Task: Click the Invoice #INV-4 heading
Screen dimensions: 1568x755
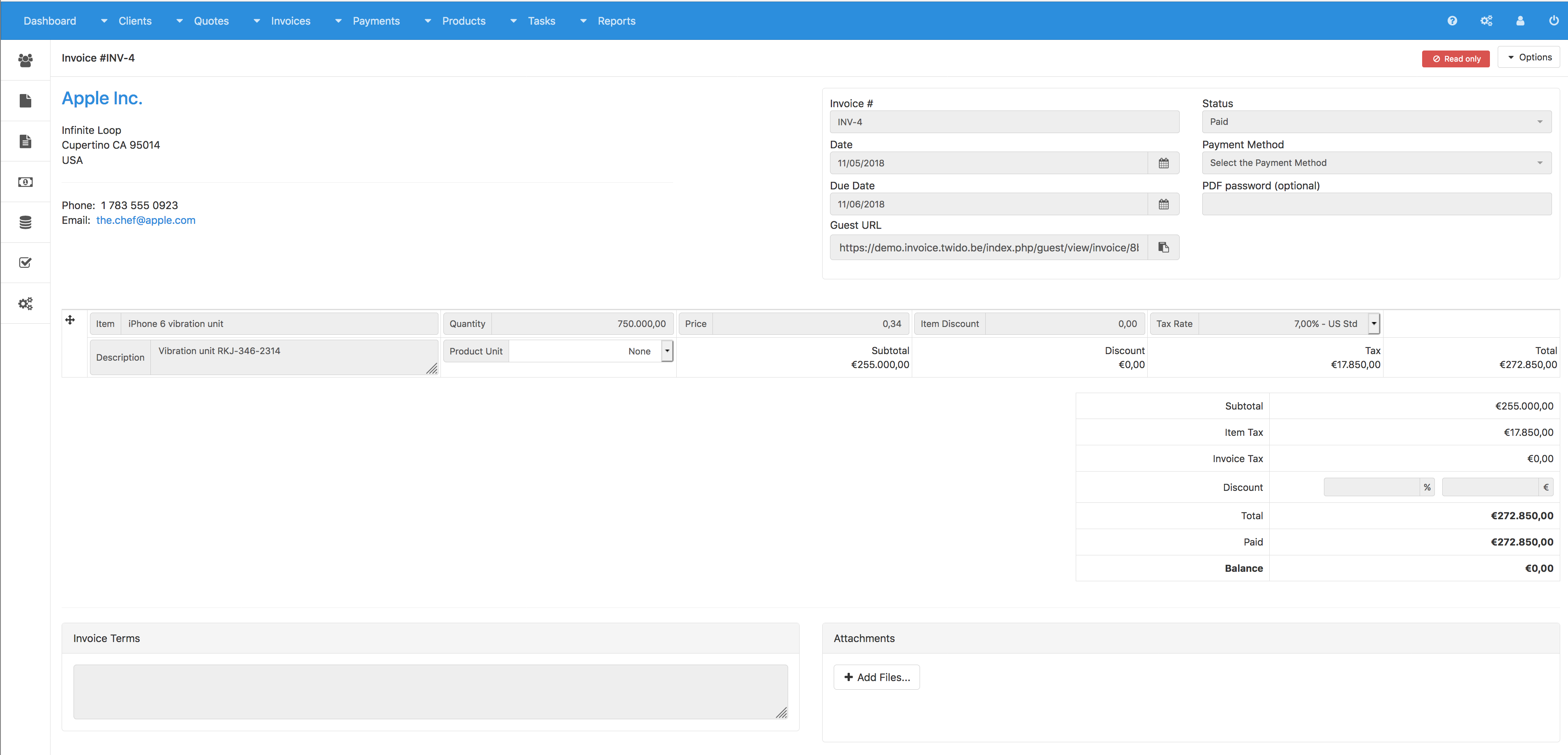Action: point(98,58)
